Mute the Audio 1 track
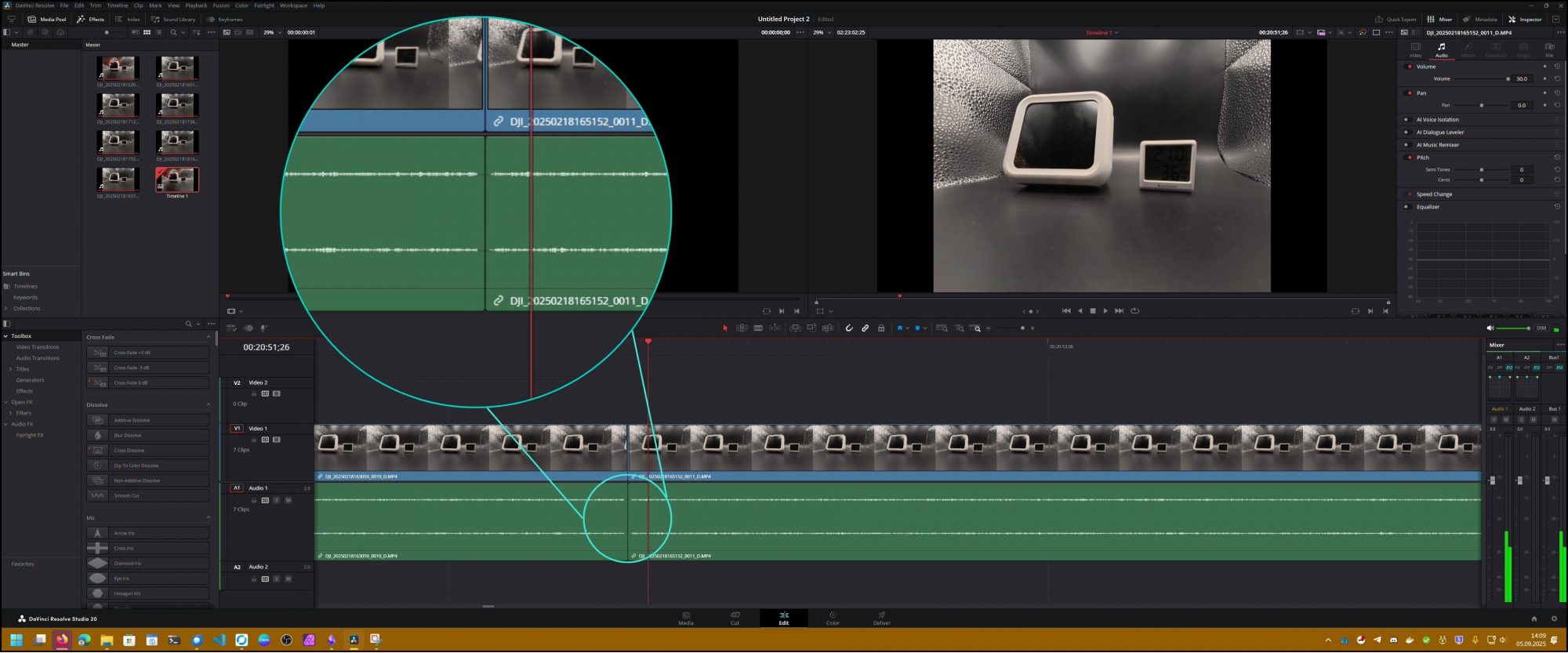Viewport: 1568px width, 653px height. pos(288,500)
